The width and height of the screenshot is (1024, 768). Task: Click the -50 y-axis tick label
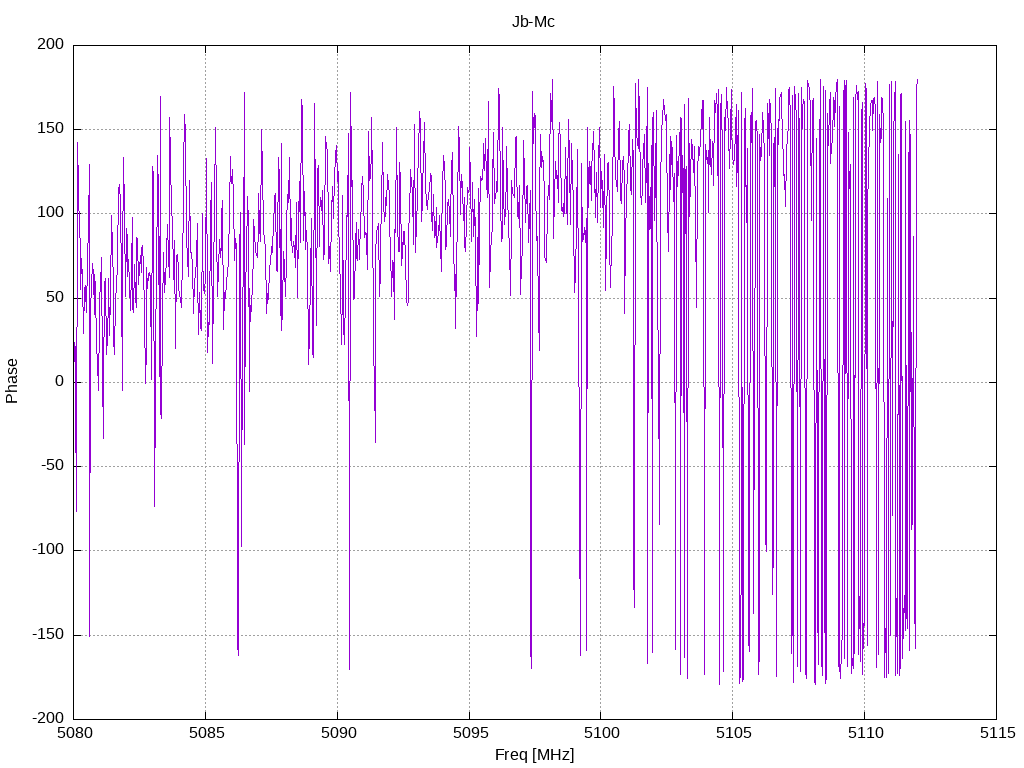pos(53,466)
